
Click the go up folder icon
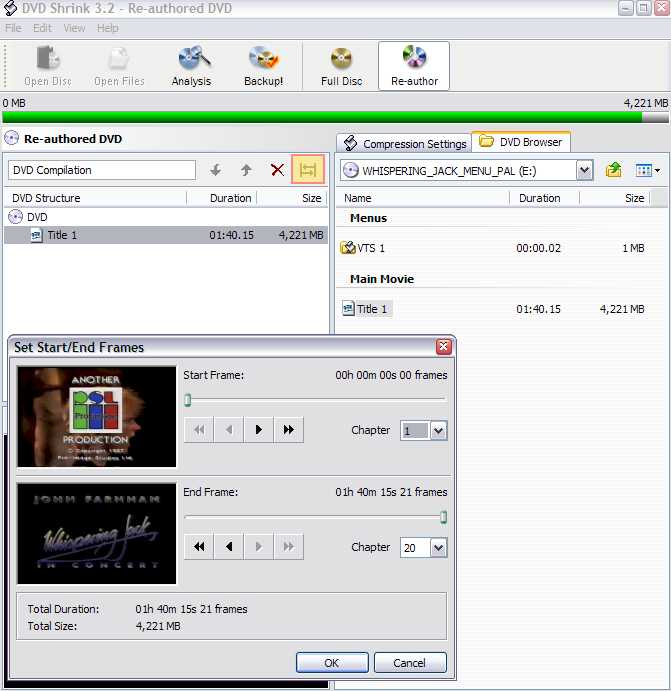pyautogui.click(x=613, y=170)
